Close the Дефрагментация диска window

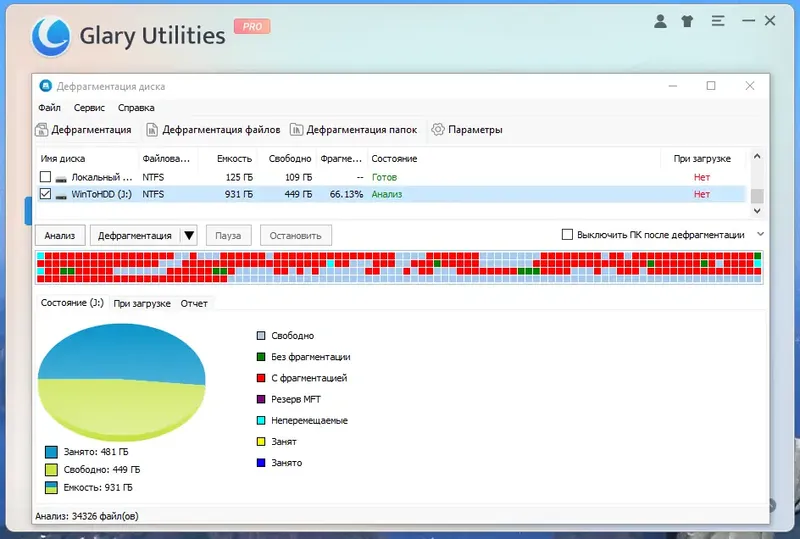(x=749, y=86)
